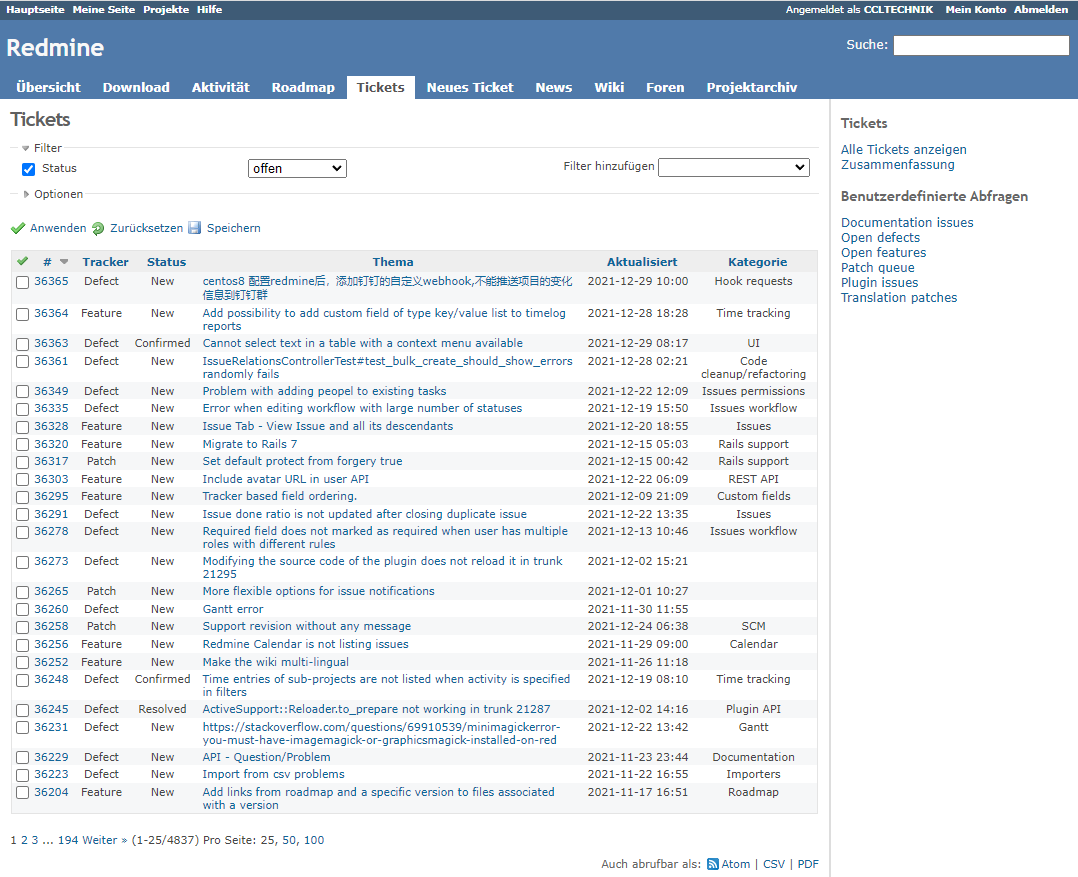Check the box for ticket 36320
Image resolution: width=1078 pixels, height=877 pixels.
[x=23, y=445]
